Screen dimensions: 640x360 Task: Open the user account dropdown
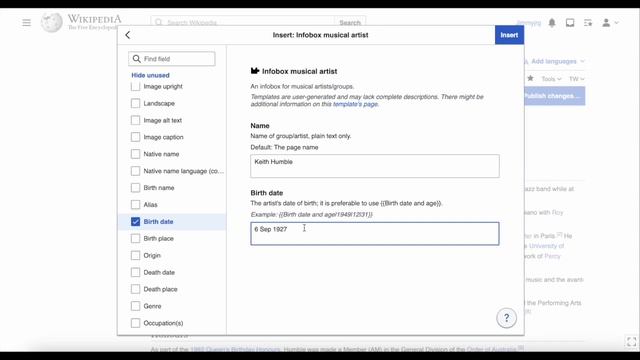click(610, 23)
